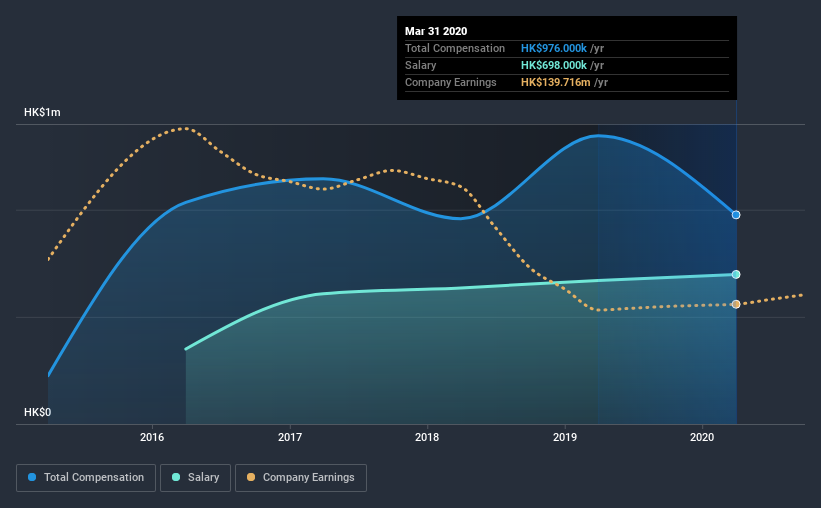This screenshot has width=821, height=508.
Task: Click the 2016 x-axis label
Action: [x=152, y=437]
